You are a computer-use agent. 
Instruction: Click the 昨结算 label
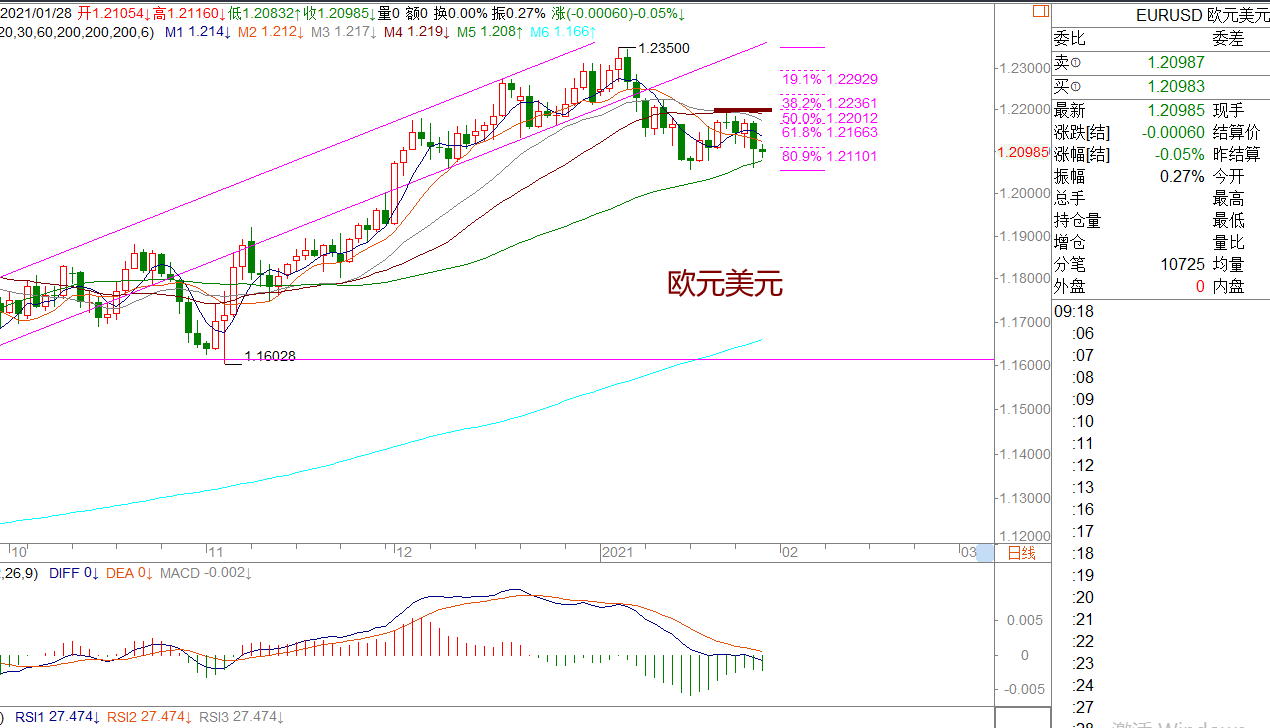[1237, 154]
